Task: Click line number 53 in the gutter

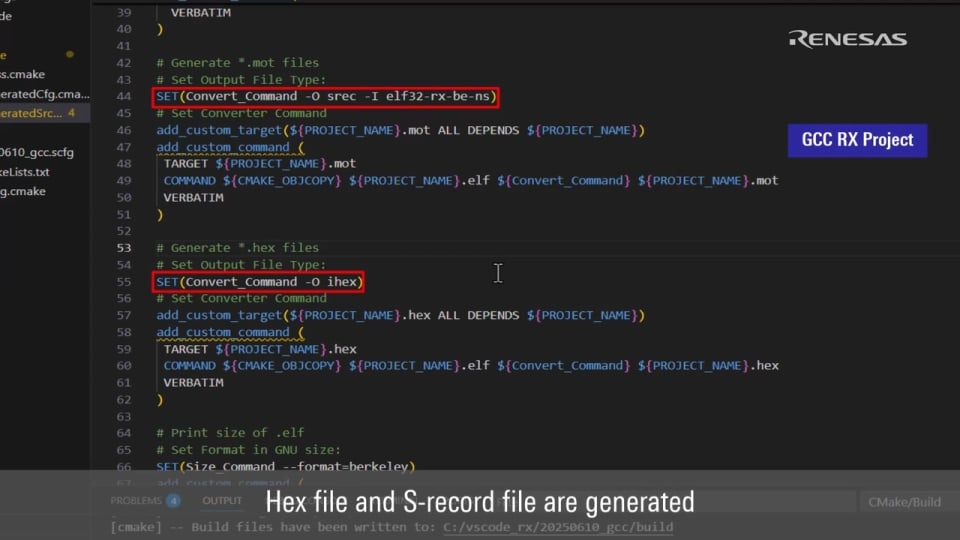Action: [124, 248]
